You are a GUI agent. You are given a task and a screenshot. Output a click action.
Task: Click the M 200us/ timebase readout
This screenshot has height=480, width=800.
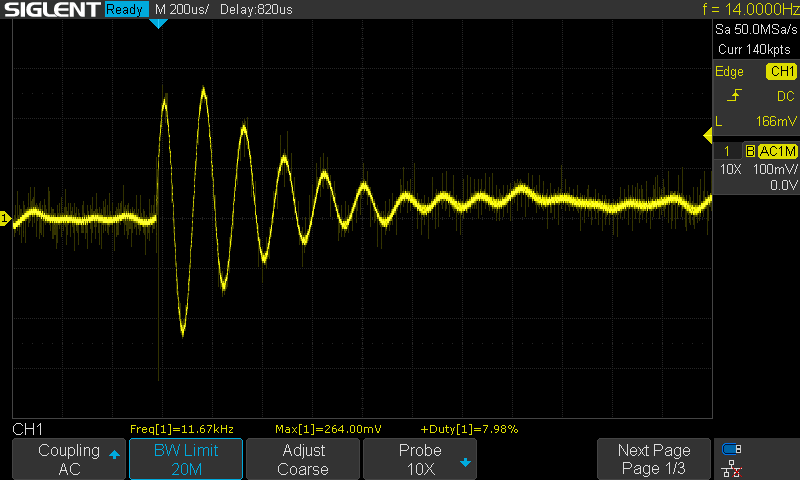(x=181, y=10)
